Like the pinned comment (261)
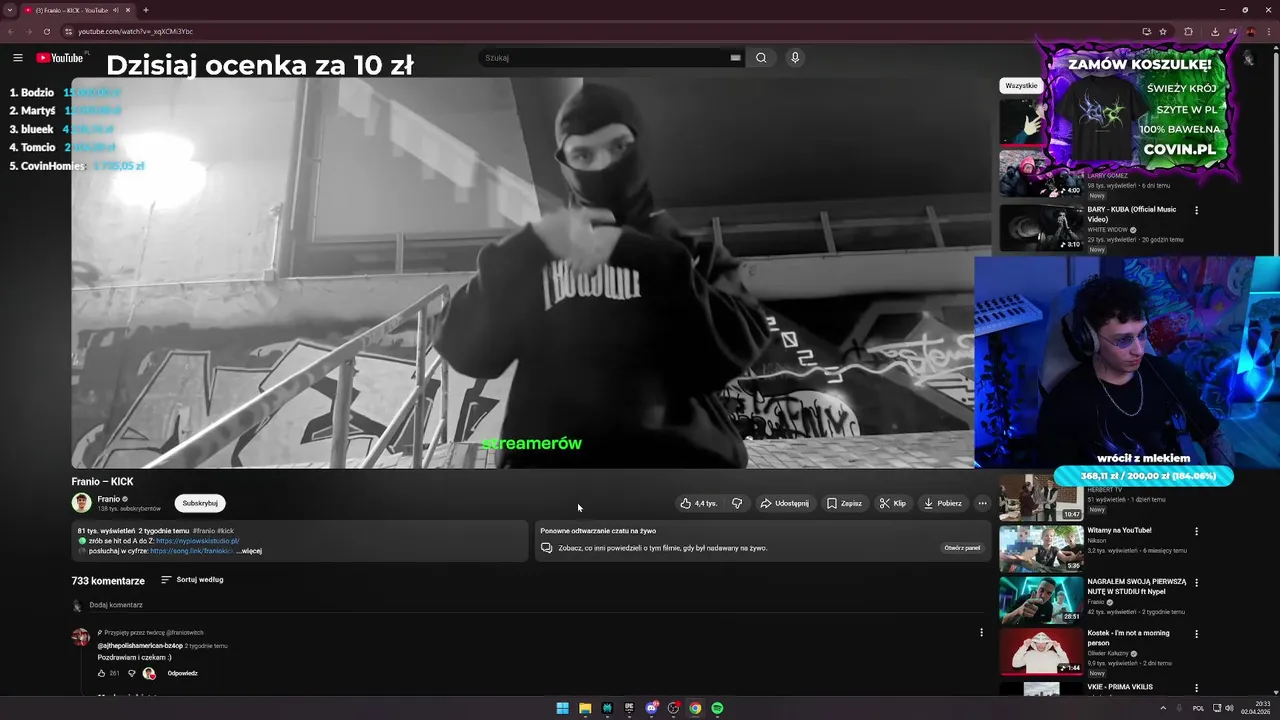The image size is (1280, 720). [x=101, y=673]
